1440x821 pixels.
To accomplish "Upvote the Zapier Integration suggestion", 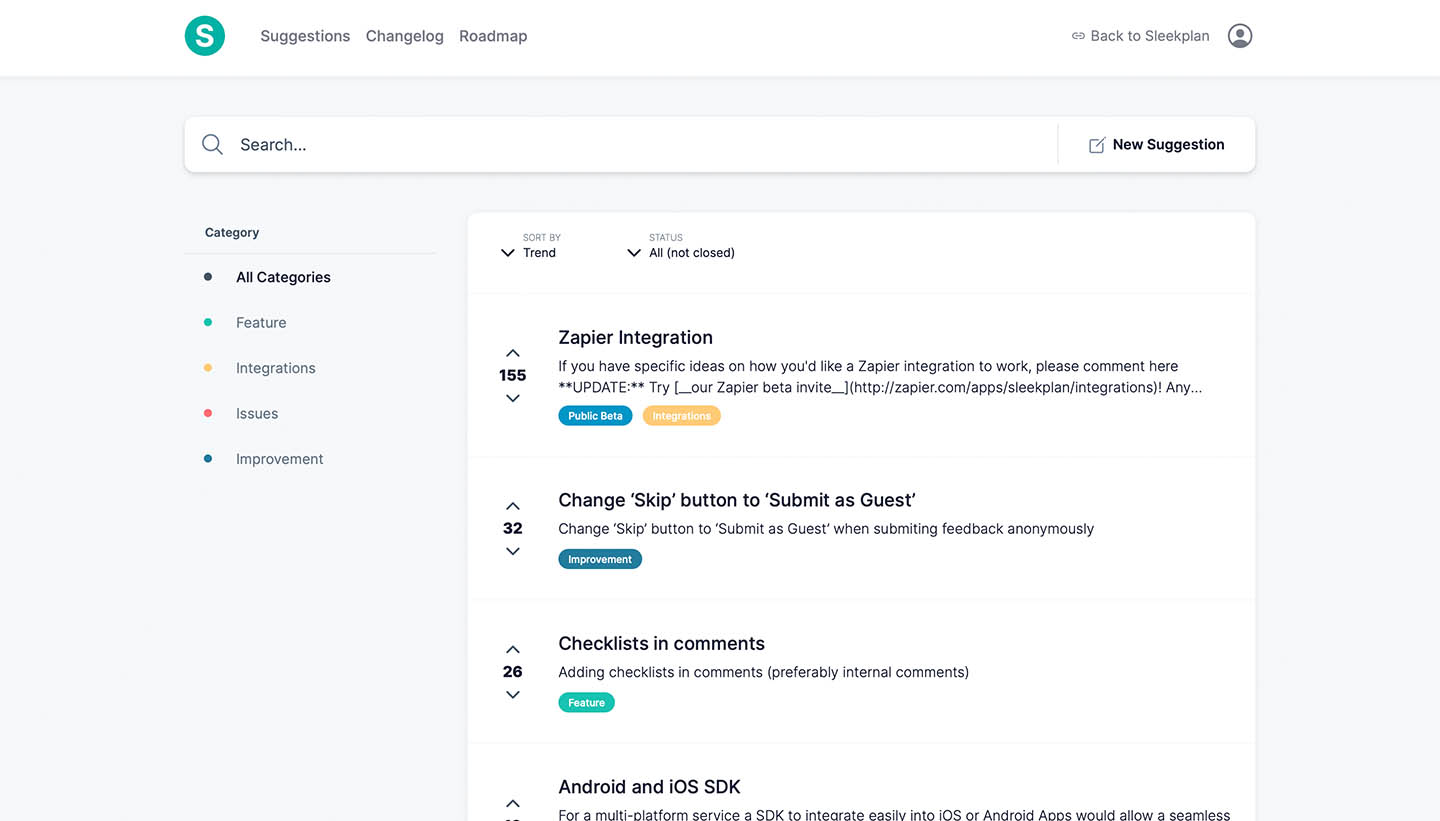I will tap(513, 353).
